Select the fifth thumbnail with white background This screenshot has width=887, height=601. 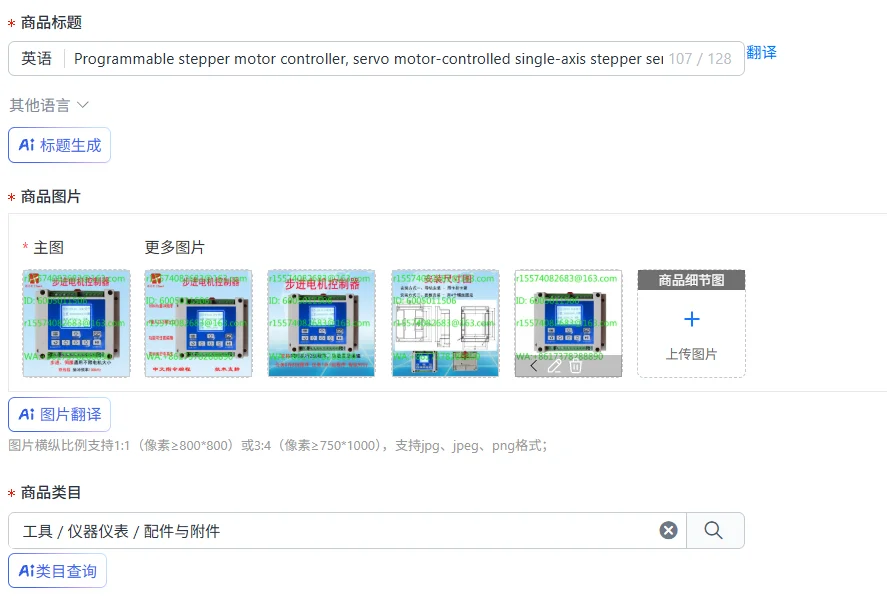[568, 323]
